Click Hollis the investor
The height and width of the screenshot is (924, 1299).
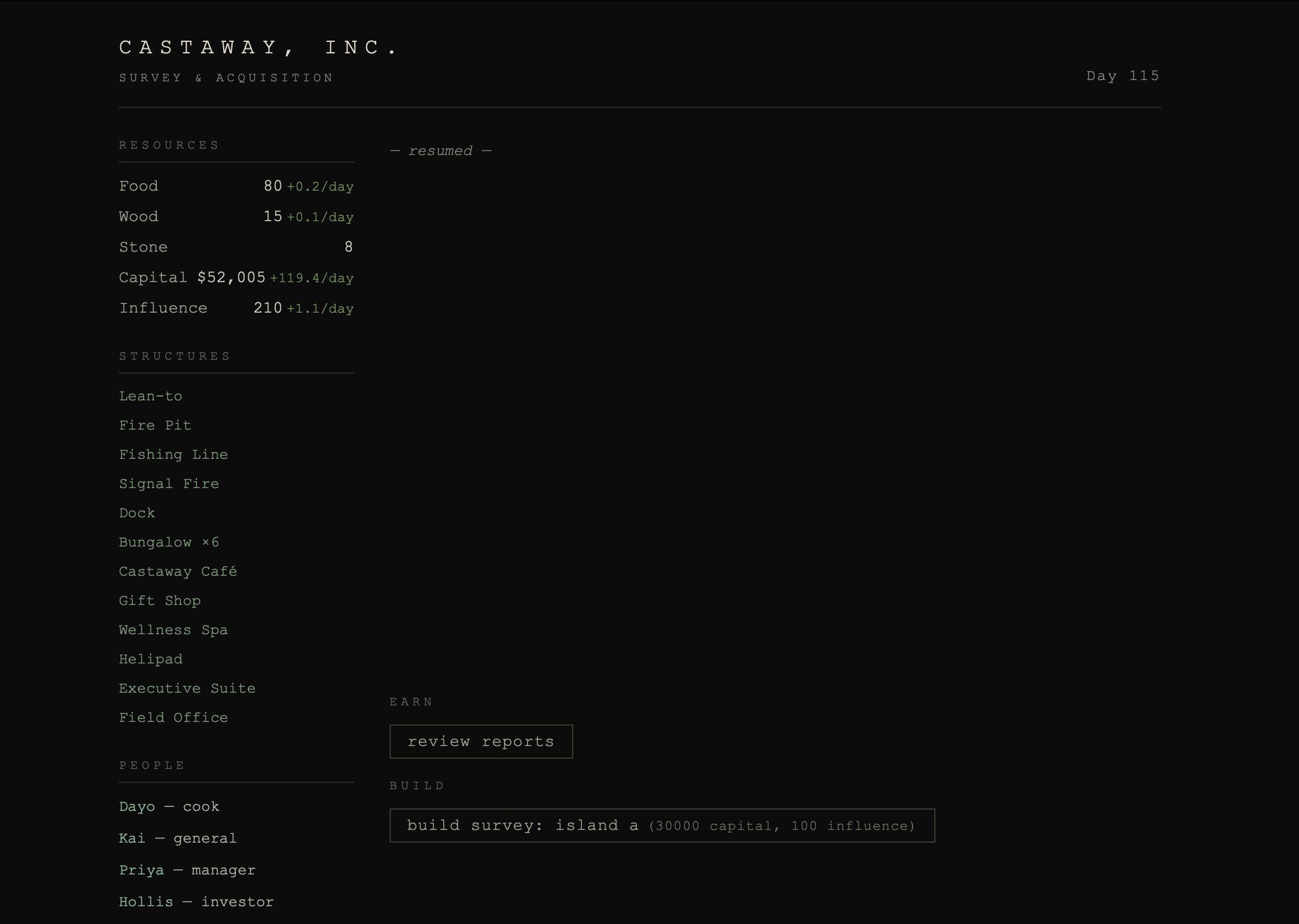tap(196, 902)
